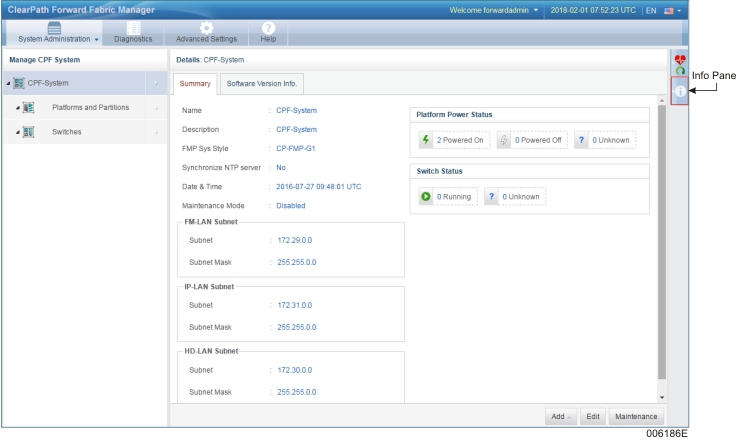Switch to the Software Version Info tab

260,83
